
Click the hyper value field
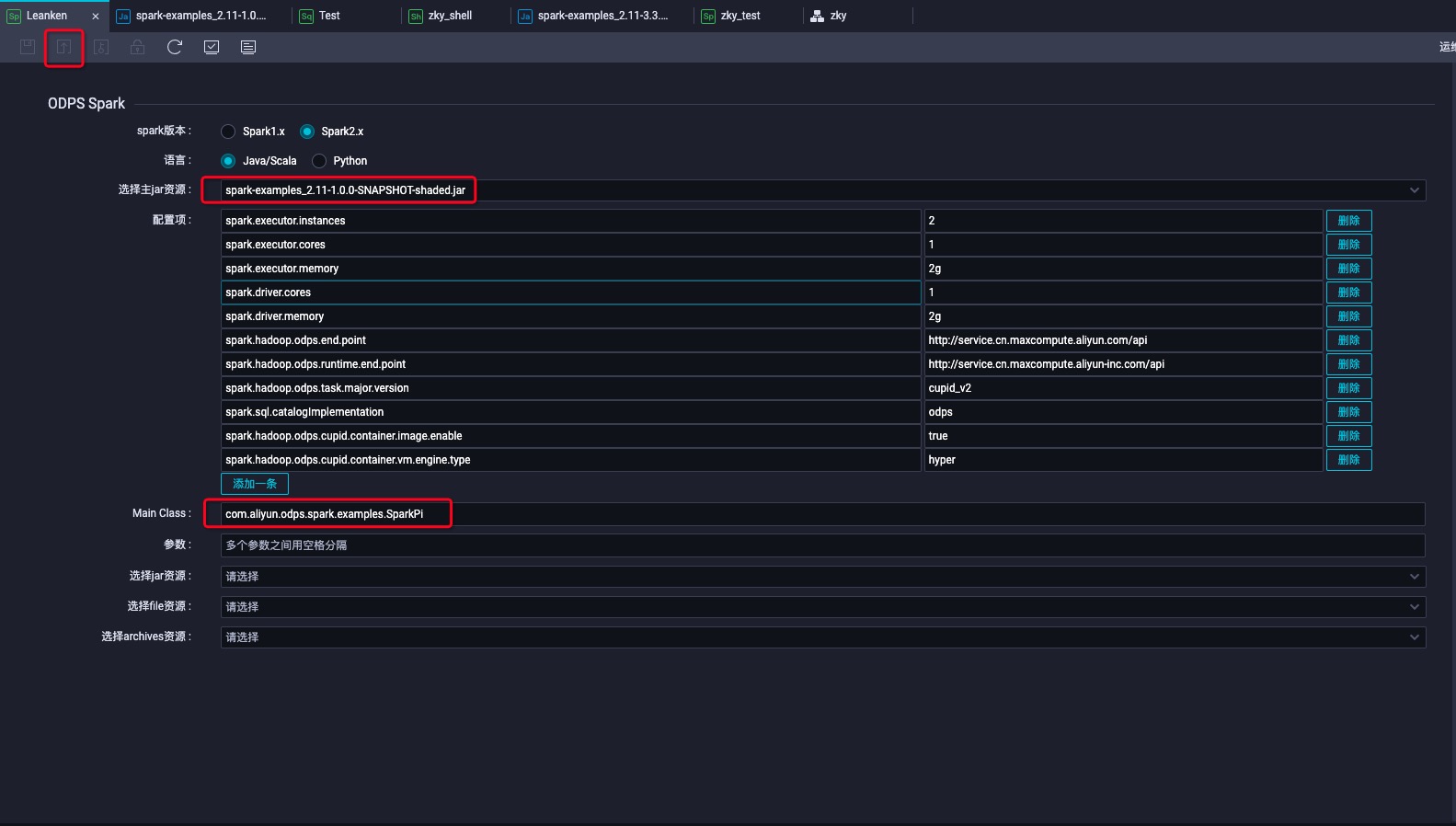point(1123,460)
